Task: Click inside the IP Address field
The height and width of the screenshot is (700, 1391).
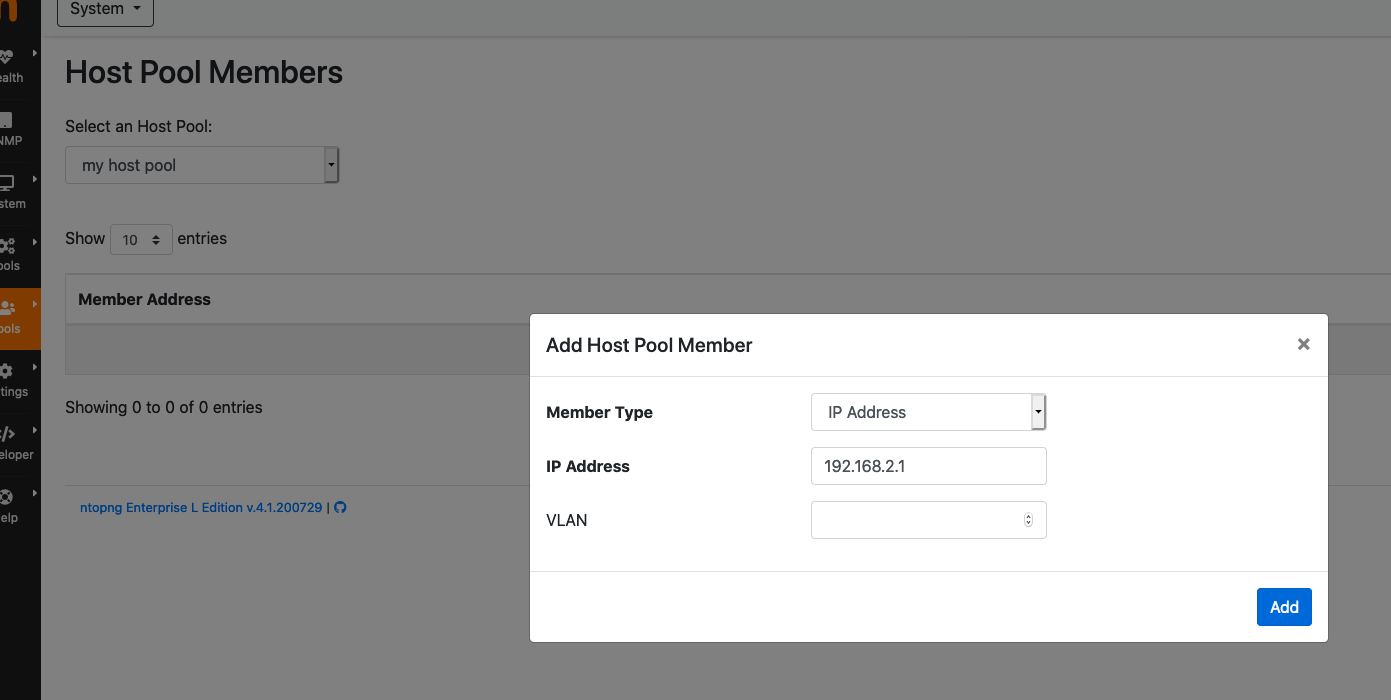Action: tap(928, 466)
